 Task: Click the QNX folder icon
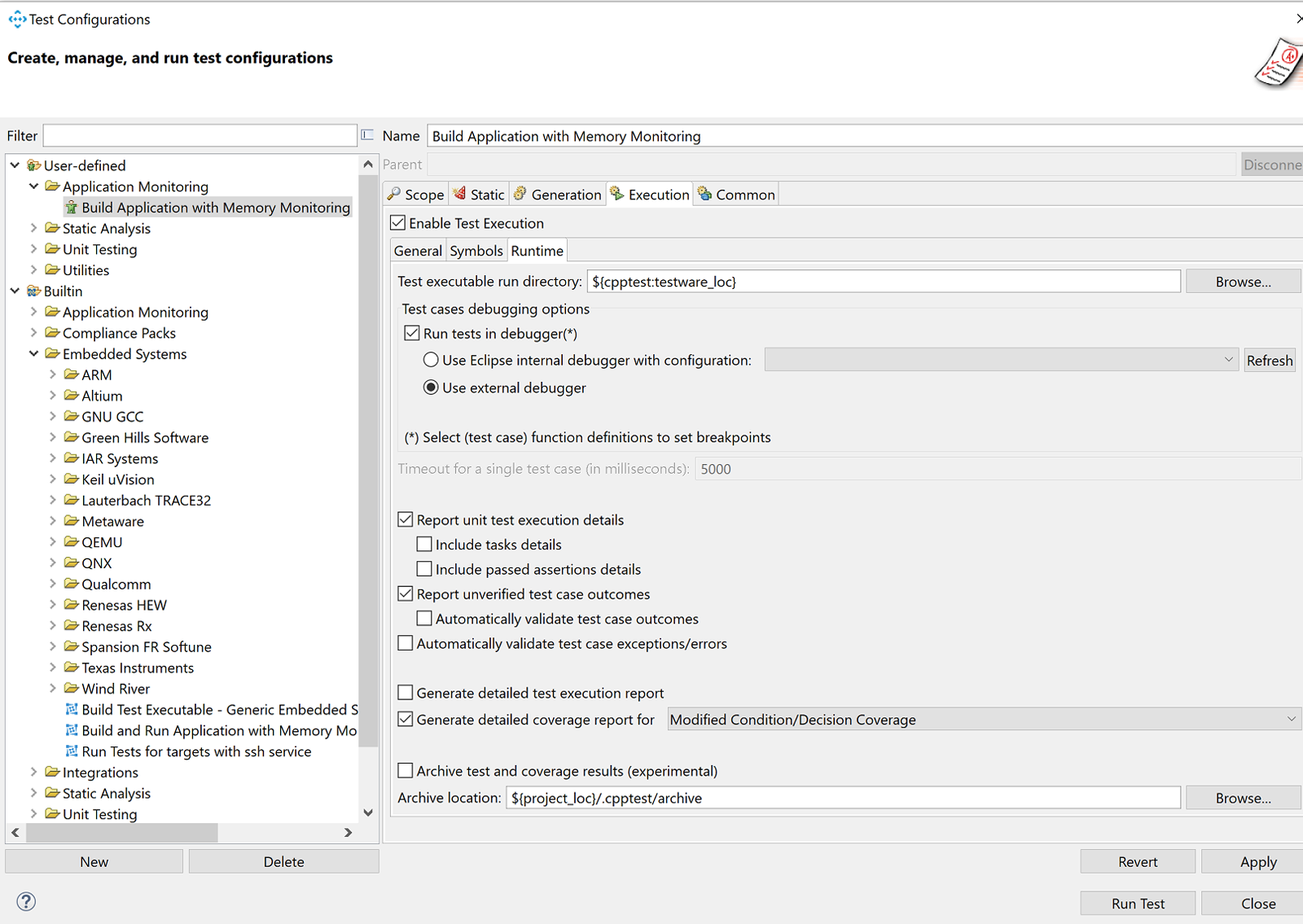pyautogui.click(x=72, y=563)
